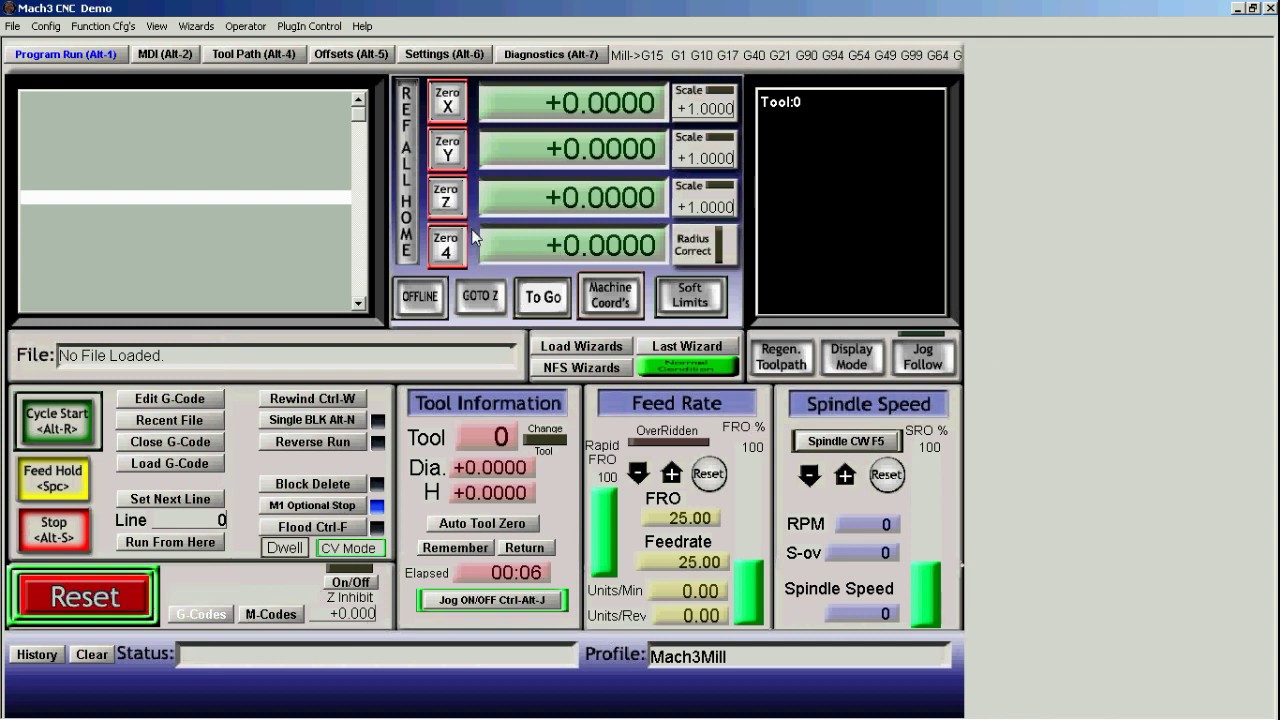The image size is (1280, 720).
Task: Decrease spindle speed override with the minus arrow
Action: pyautogui.click(x=810, y=475)
